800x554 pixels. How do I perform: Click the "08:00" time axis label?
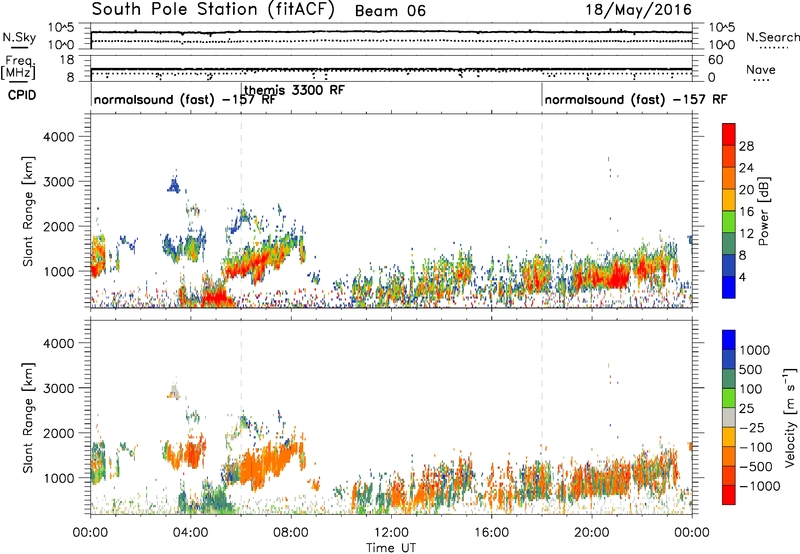coord(291,533)
